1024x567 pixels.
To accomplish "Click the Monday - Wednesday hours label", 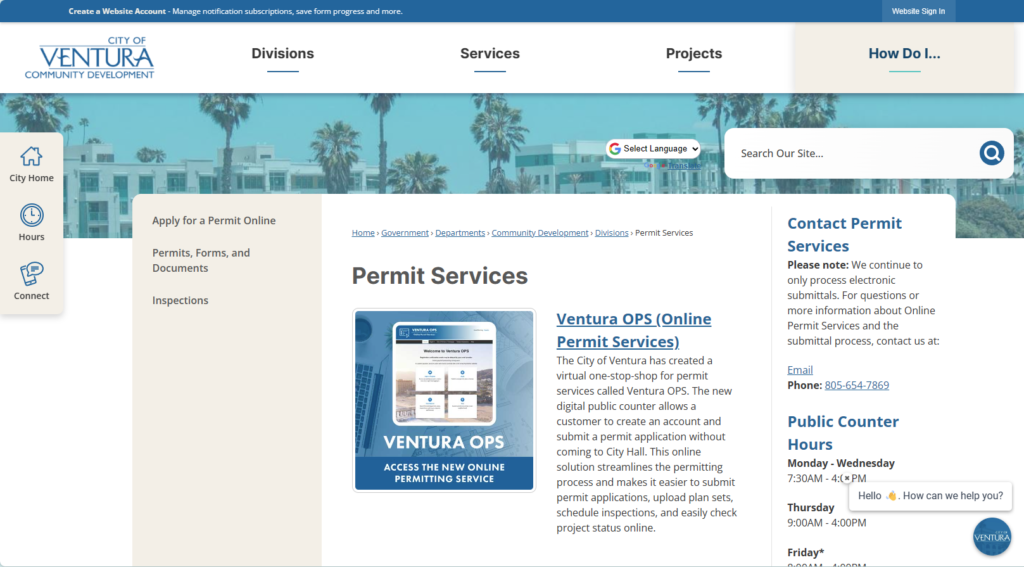I will (x=840, y=463).
